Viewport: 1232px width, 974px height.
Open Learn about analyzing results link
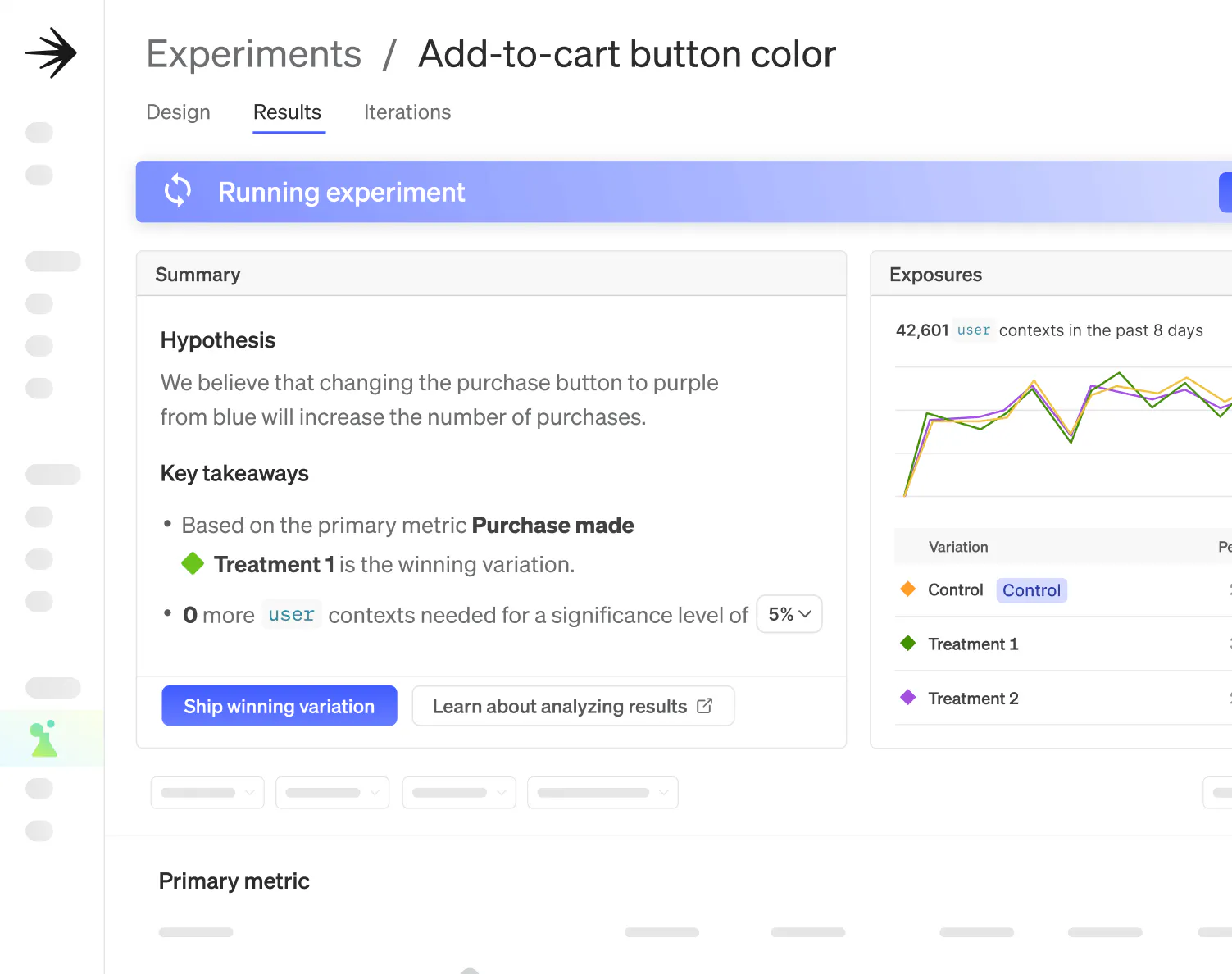(x=560, y=706)
